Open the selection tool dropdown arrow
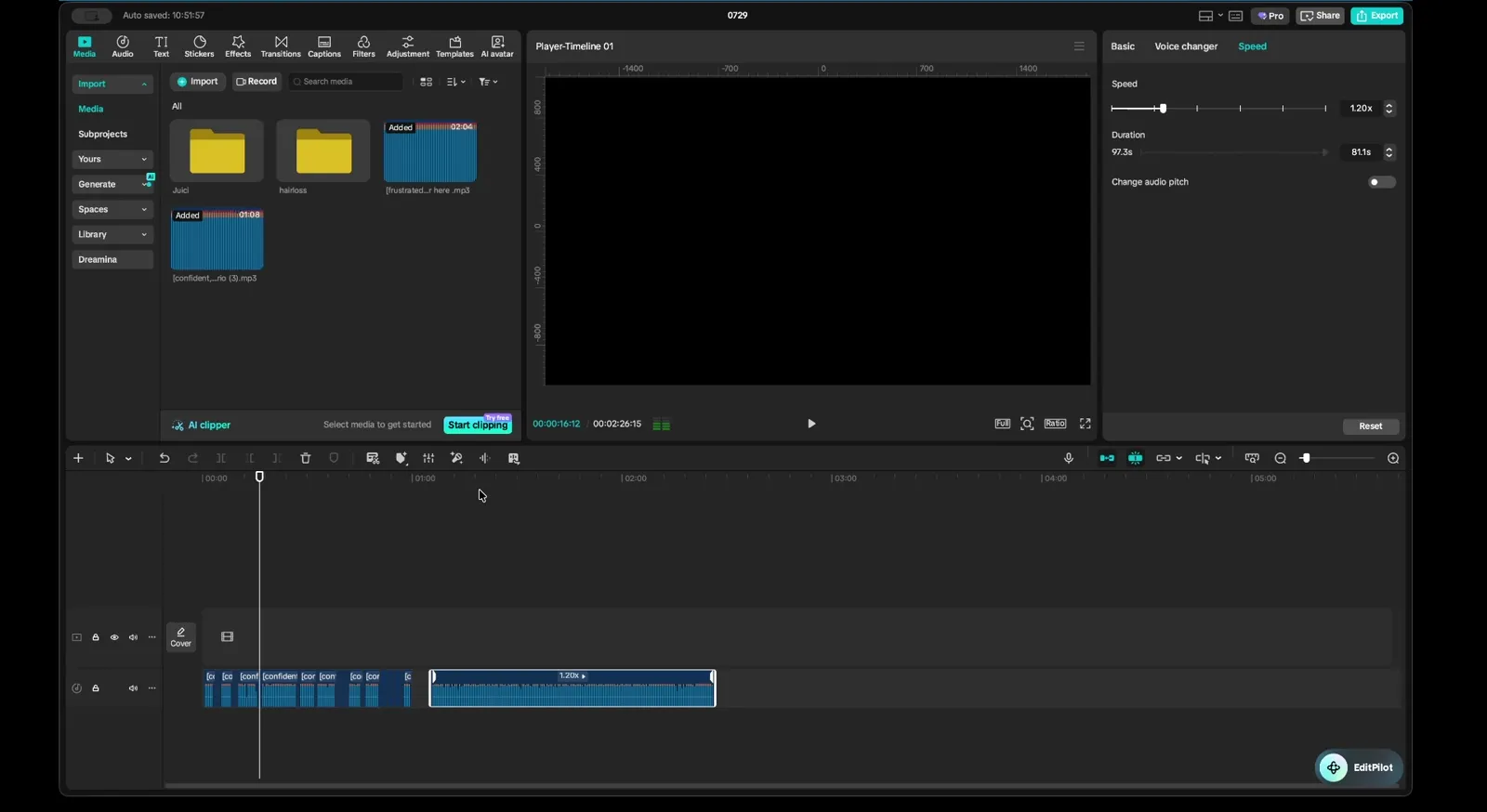 [128, 459]
